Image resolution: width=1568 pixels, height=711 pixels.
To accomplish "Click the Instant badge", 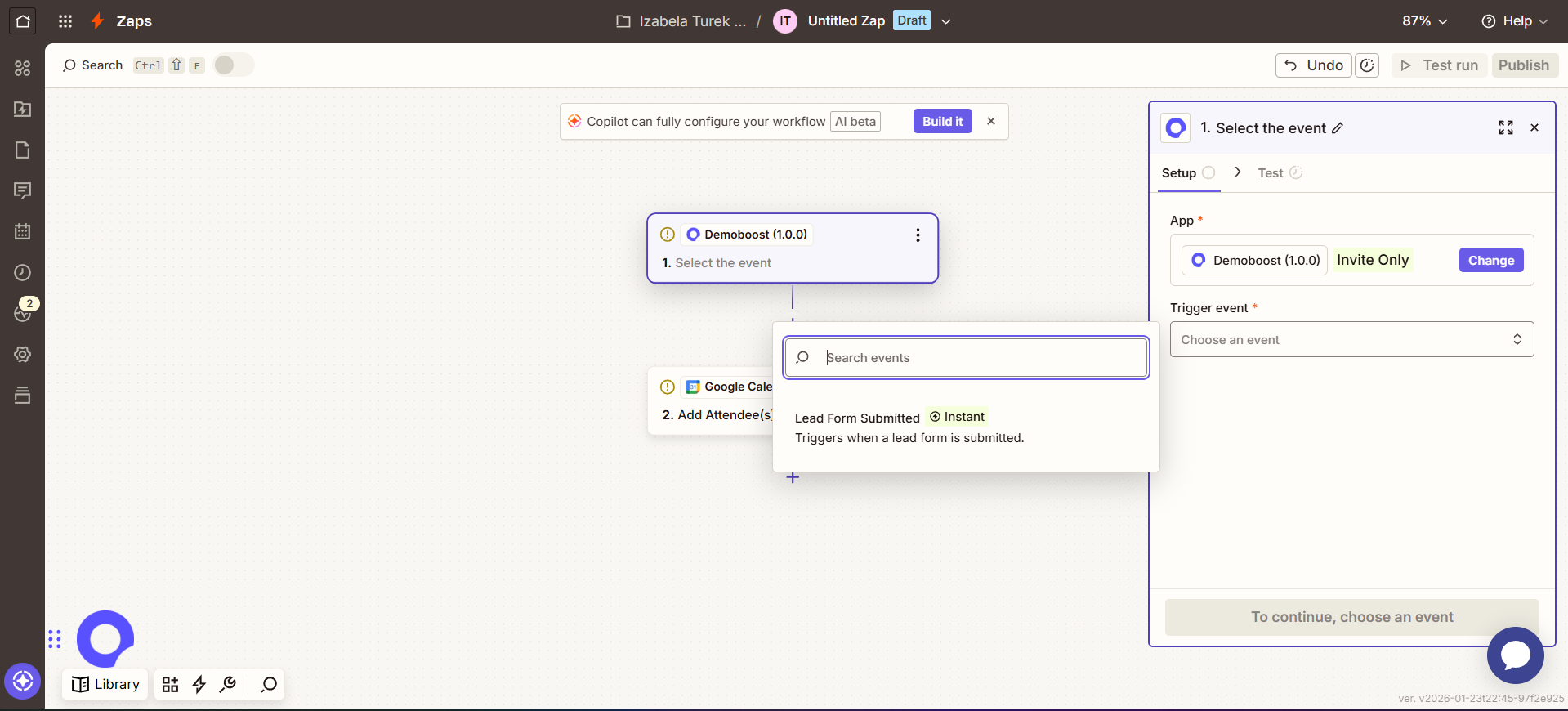I will (957, 417).
